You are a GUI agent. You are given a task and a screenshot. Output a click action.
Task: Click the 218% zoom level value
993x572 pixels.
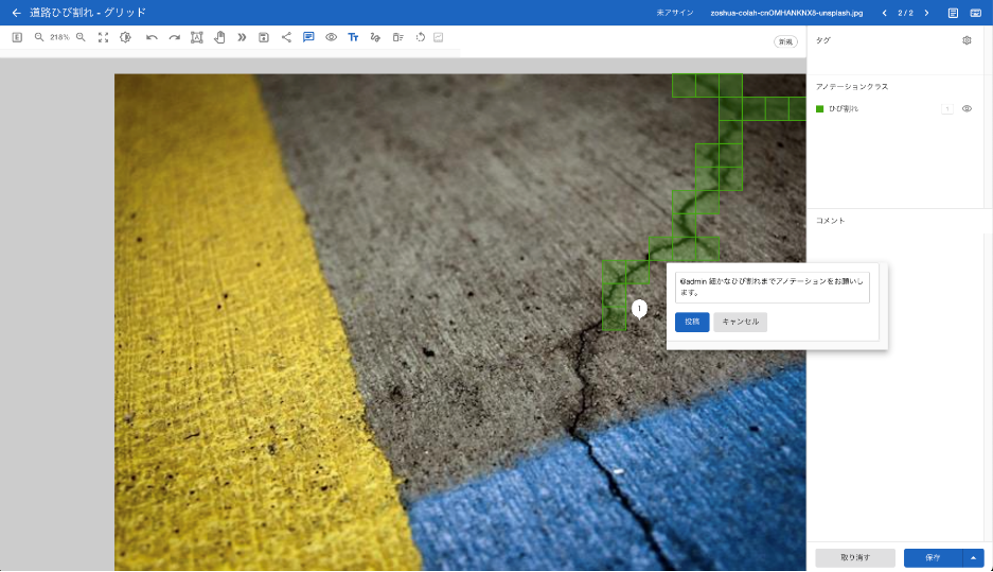[x=60, y=37]
